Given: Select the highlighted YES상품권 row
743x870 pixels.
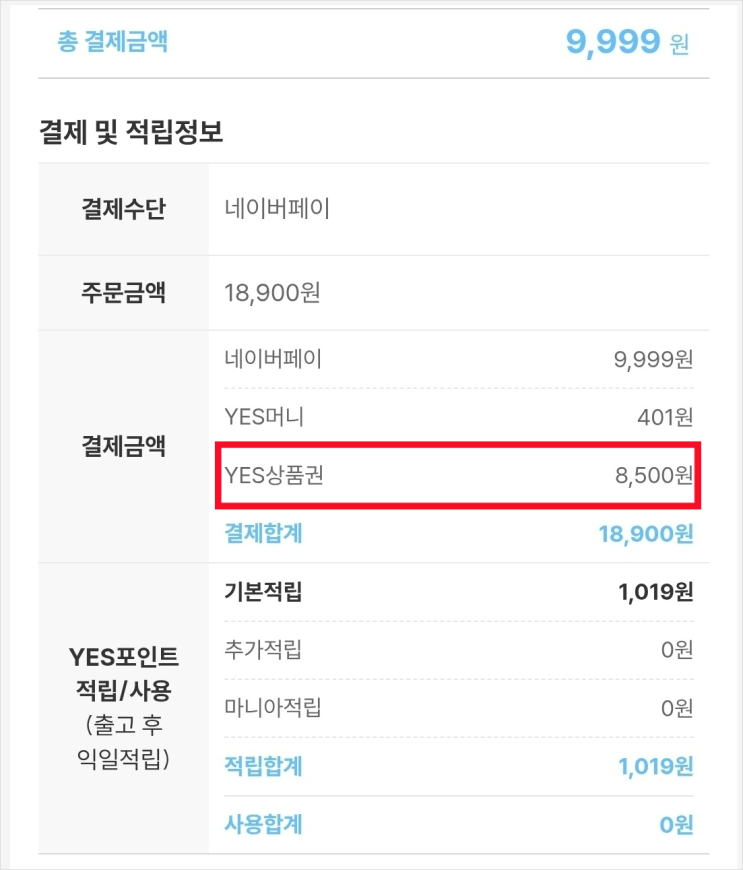Looking at the screenshot, I should [458, 475].
